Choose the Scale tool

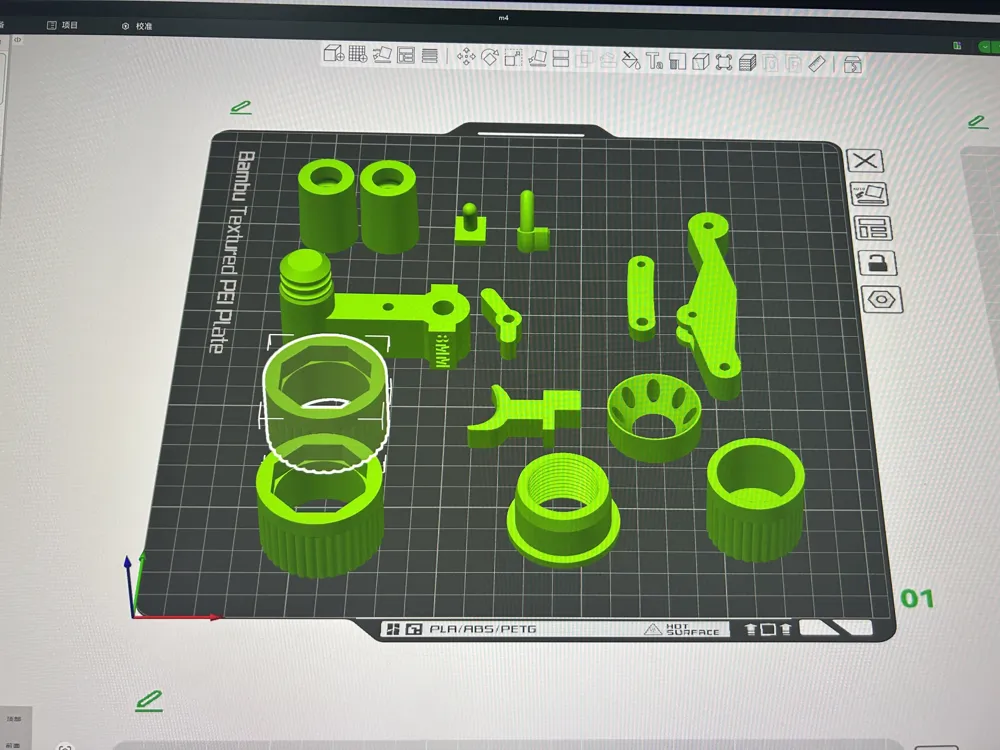[513, 58]
